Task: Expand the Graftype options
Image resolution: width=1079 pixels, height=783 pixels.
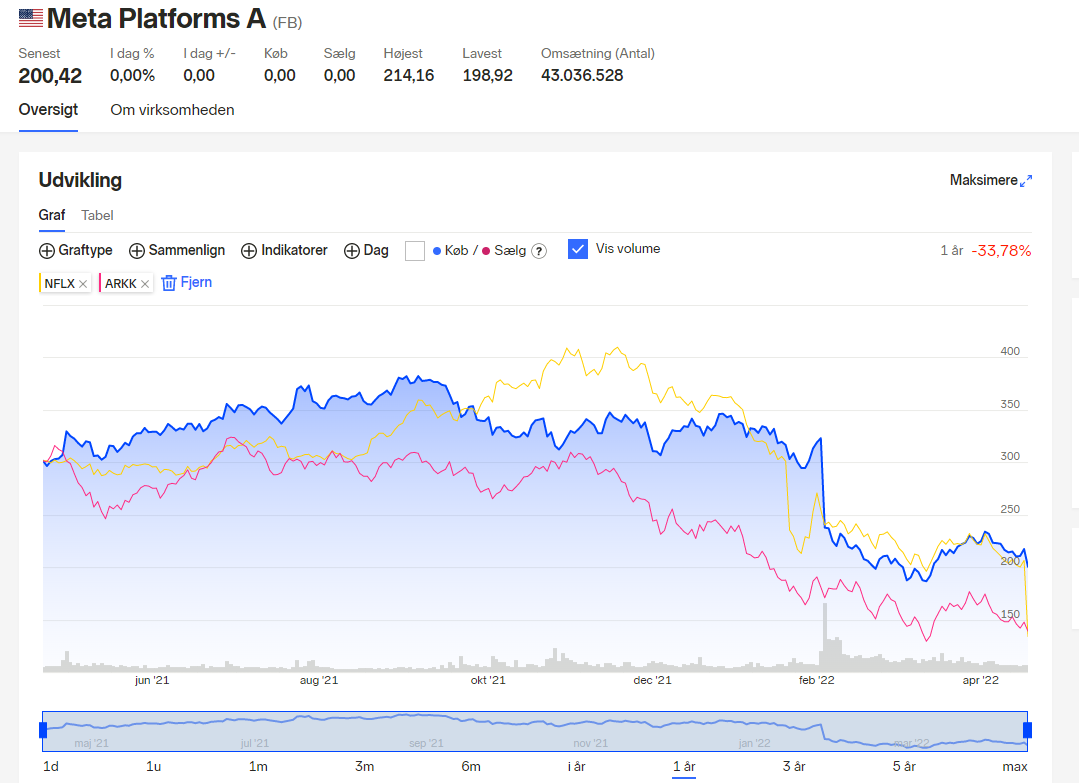Action: pos(76,250)
